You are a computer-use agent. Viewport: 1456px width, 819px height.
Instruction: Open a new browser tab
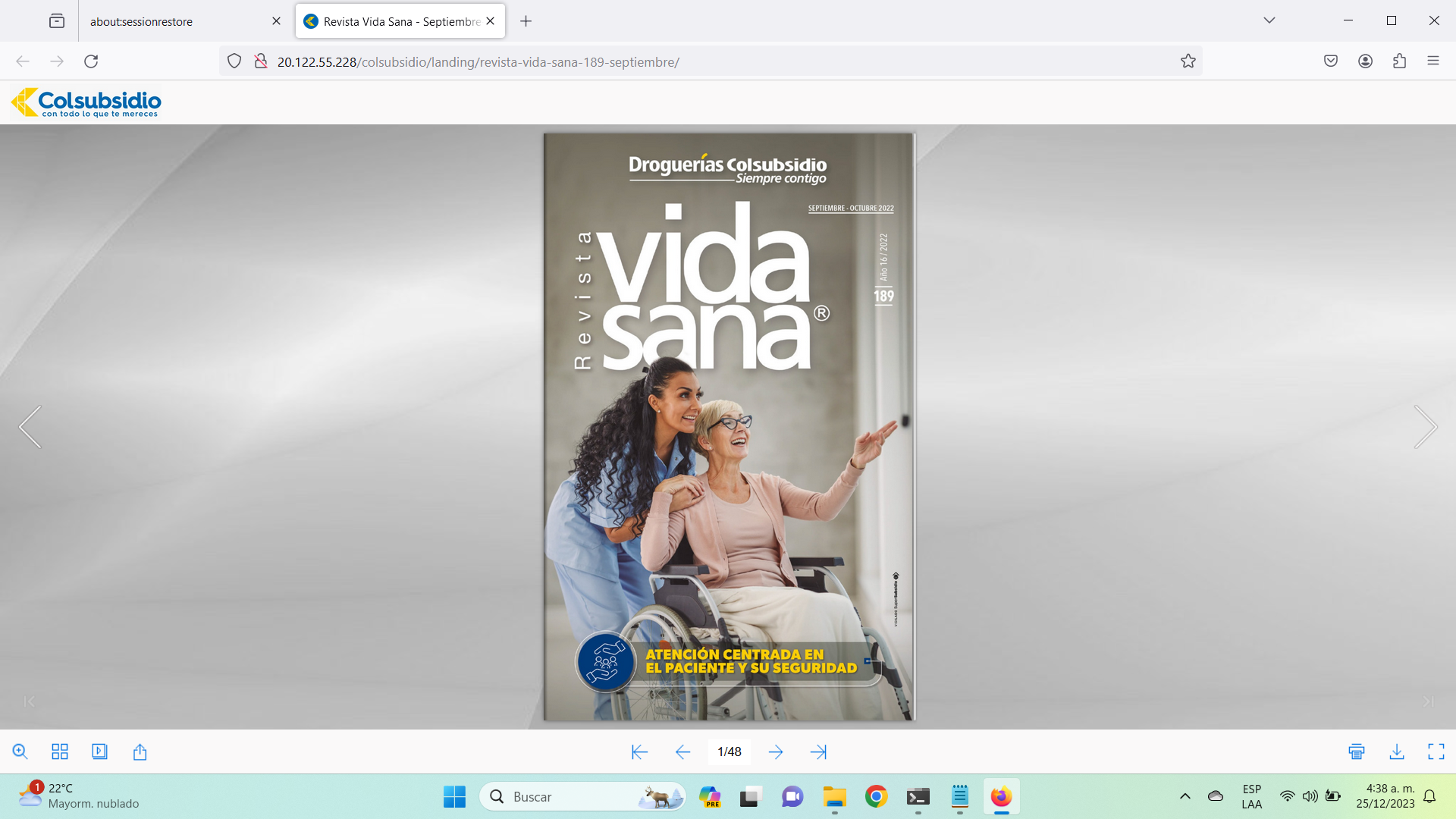coord(526,21)
